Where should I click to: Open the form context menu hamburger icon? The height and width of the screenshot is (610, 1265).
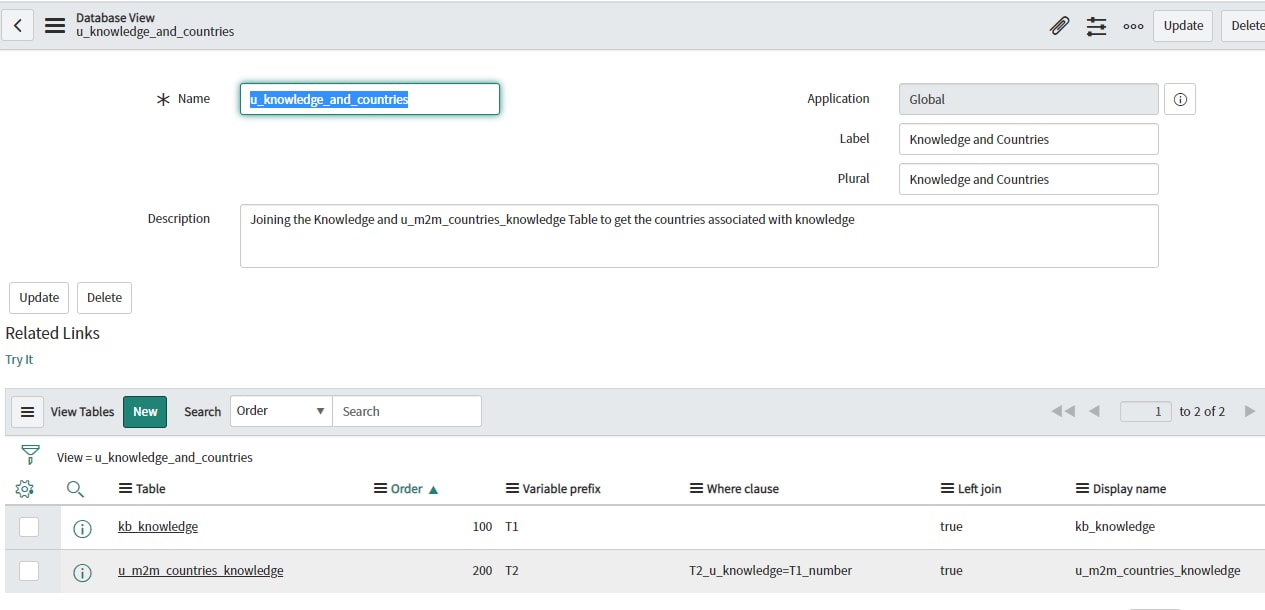[x=55, y=25]
